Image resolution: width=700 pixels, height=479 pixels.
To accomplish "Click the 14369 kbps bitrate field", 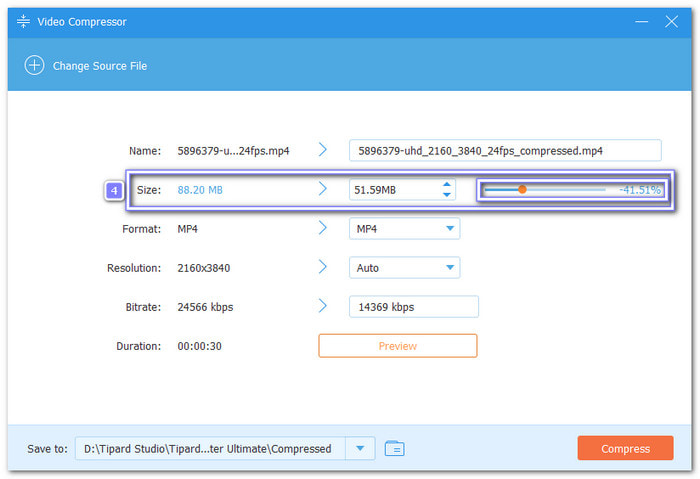I will coord(413,307).
